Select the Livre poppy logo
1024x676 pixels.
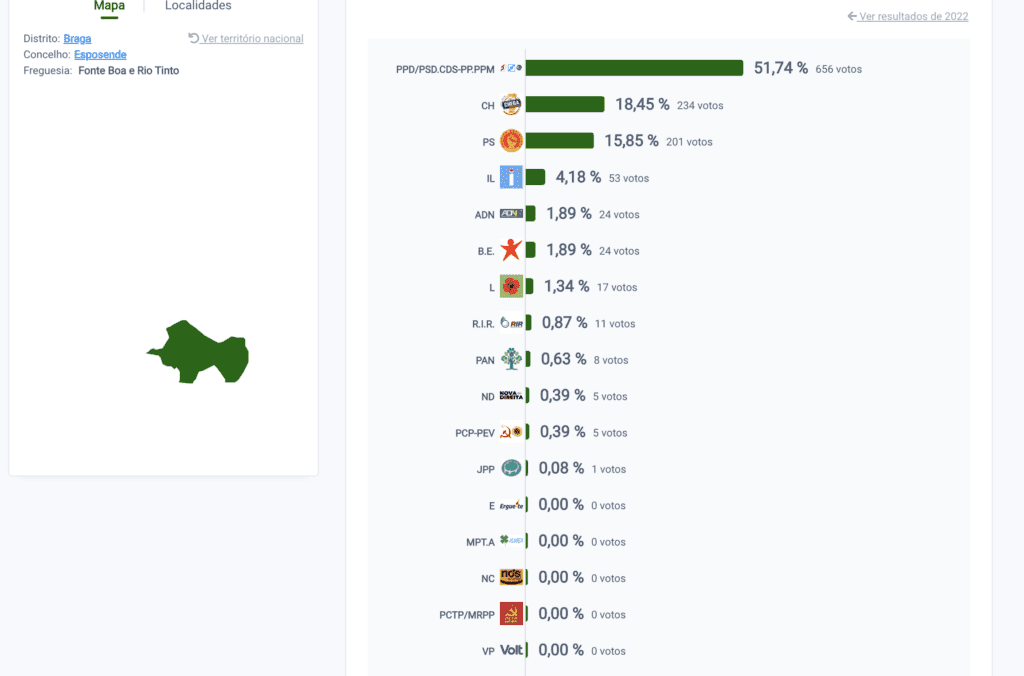click(x=511, y=286)
